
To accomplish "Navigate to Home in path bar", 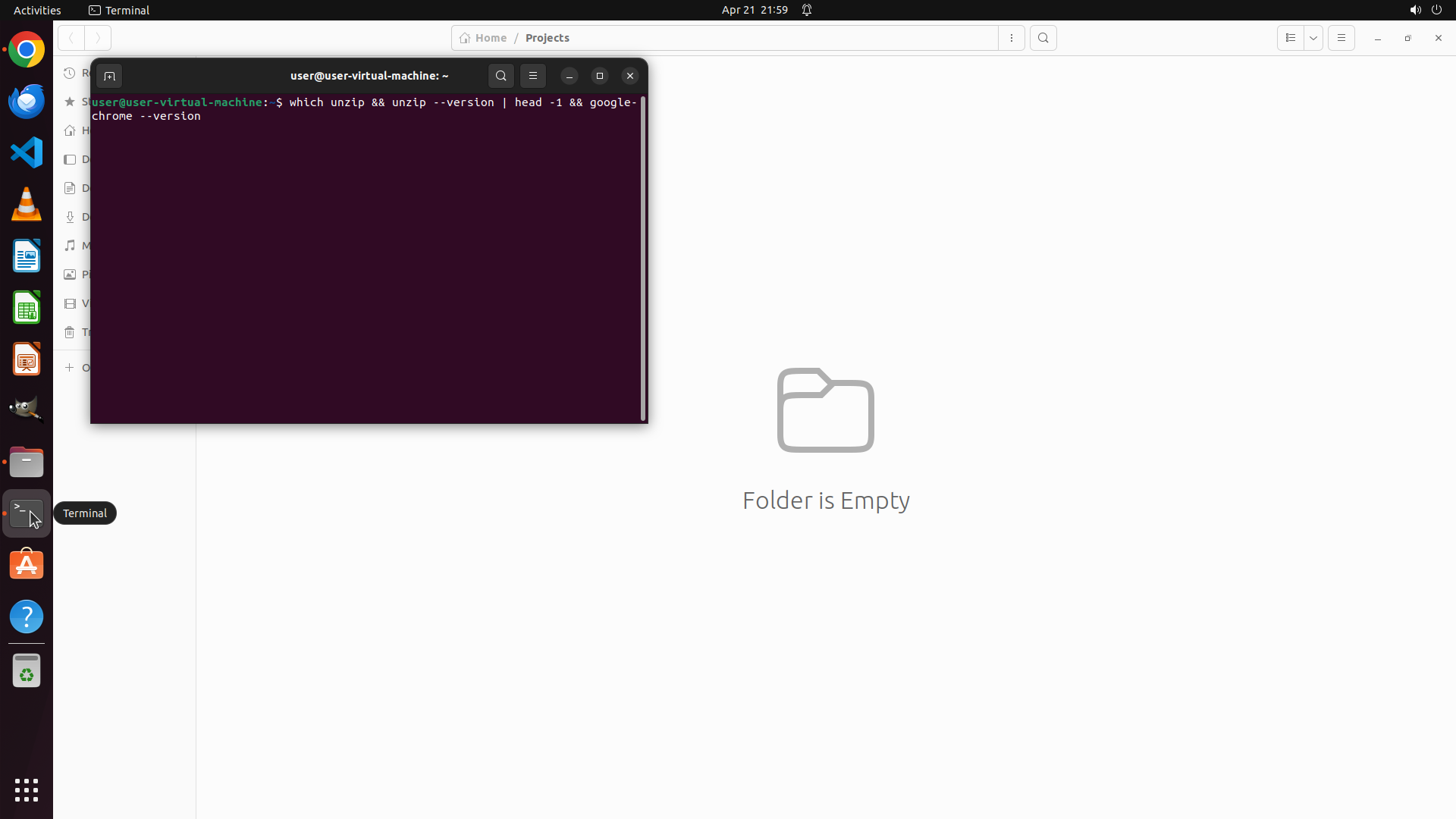I will click(x=483, y=38).
